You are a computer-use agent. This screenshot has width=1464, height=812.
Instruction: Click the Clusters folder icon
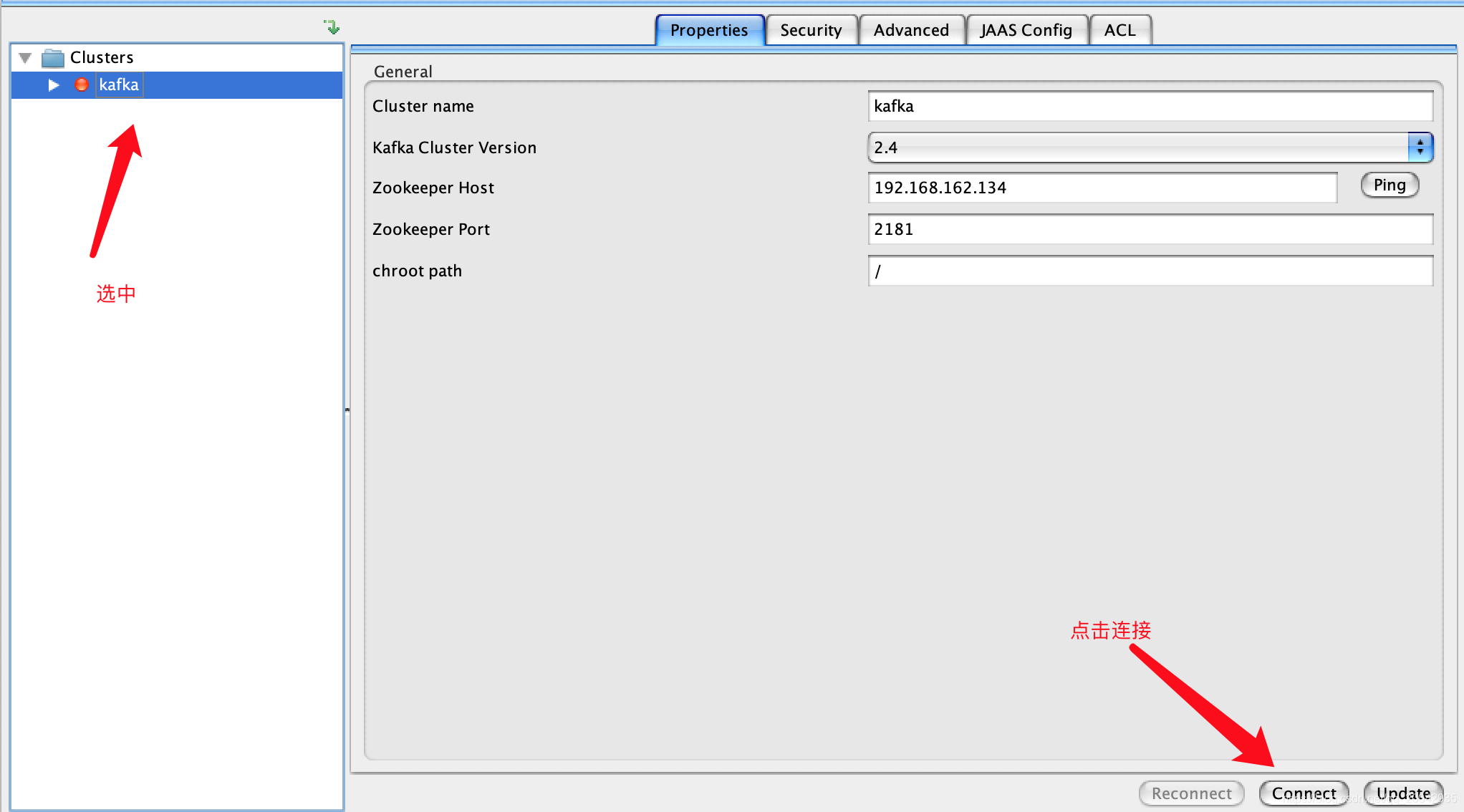(52, 57)
